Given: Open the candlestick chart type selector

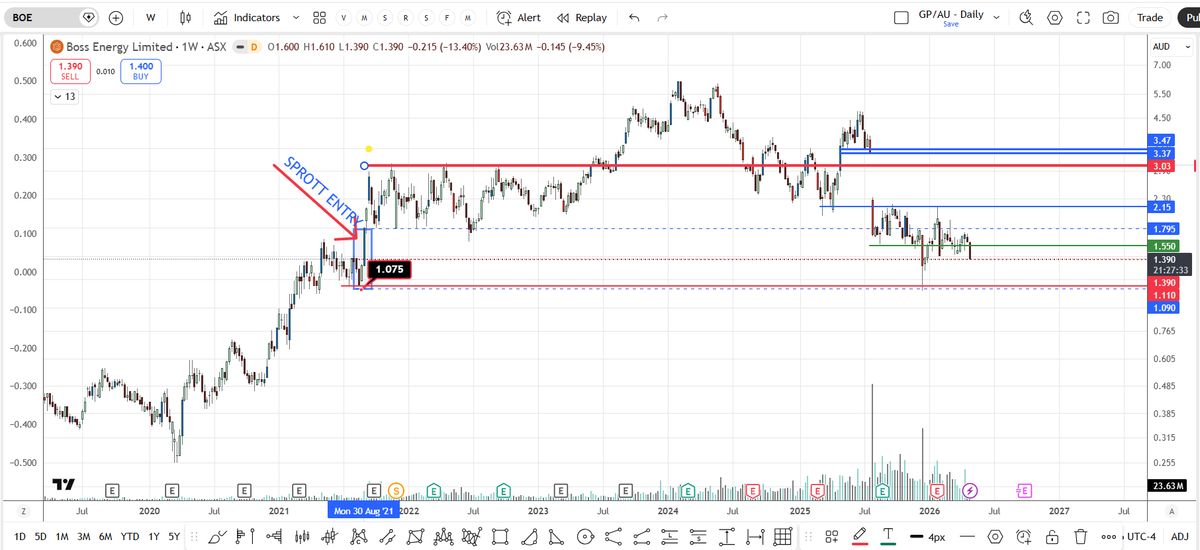Looking at the screenshot, I should point(185,17).
